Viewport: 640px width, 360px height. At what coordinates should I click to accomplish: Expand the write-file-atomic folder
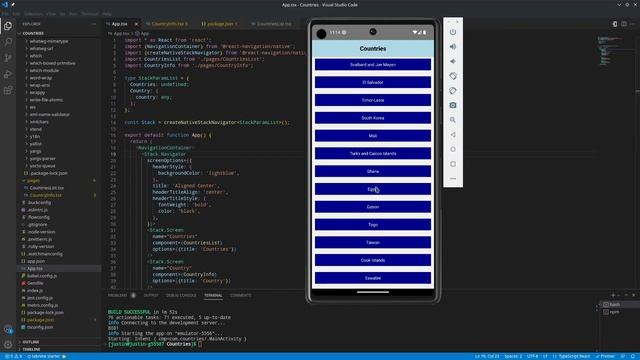click(x=46, y=100)
